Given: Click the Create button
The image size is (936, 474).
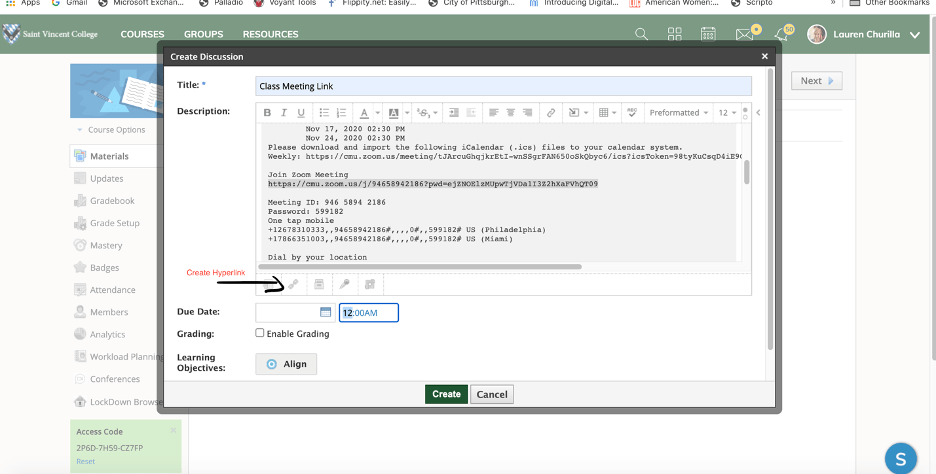Looking at the screenshot, I should coord(446,394).
